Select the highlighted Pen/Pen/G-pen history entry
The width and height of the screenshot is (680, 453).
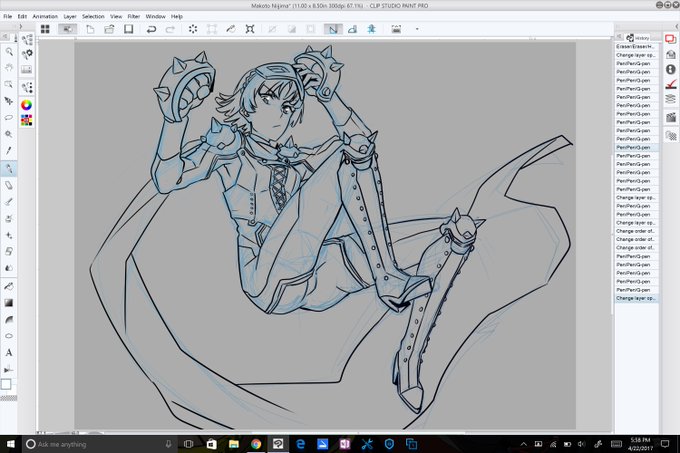[x=636, y=147]
